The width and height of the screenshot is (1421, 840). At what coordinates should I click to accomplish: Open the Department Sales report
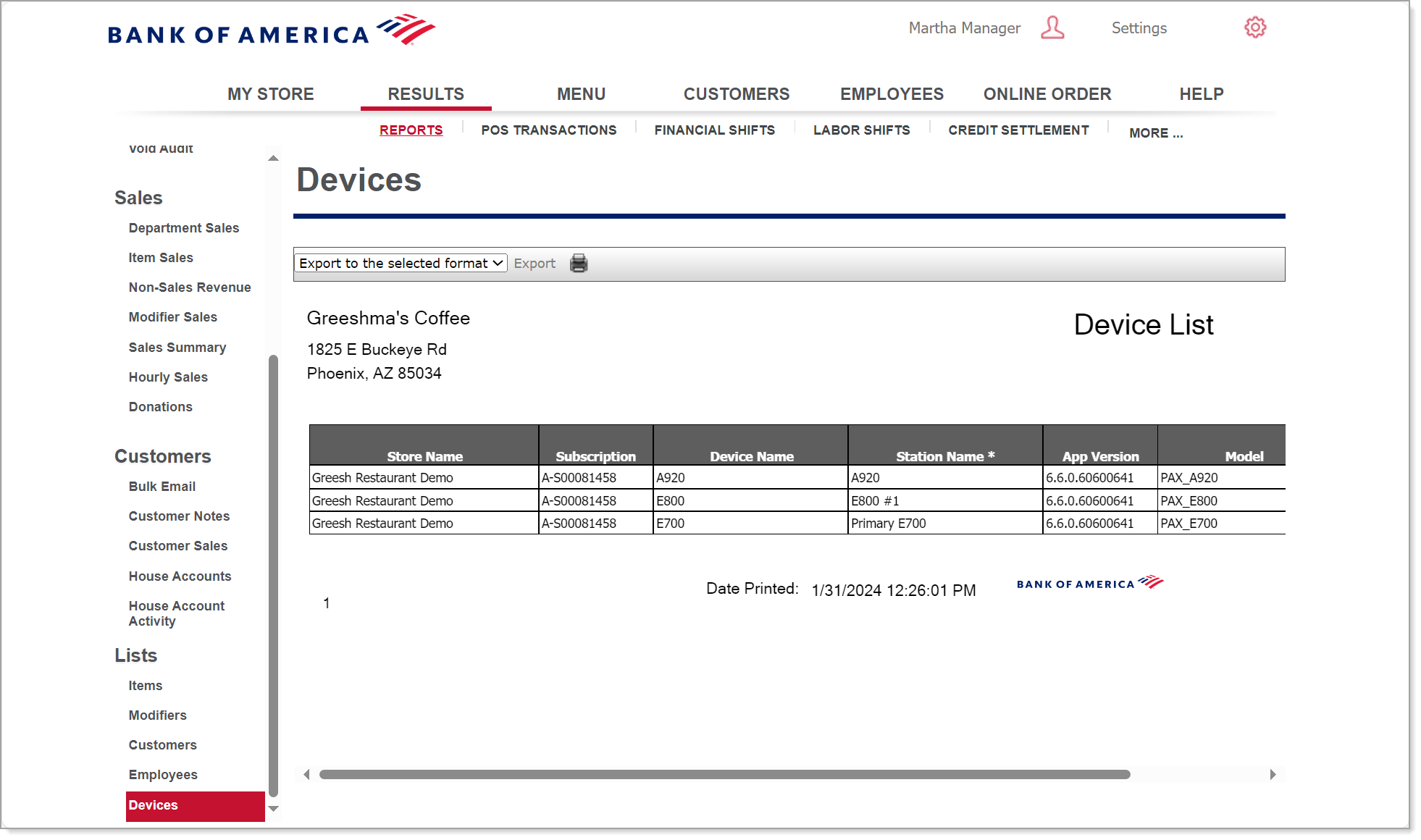pos(184,228)
